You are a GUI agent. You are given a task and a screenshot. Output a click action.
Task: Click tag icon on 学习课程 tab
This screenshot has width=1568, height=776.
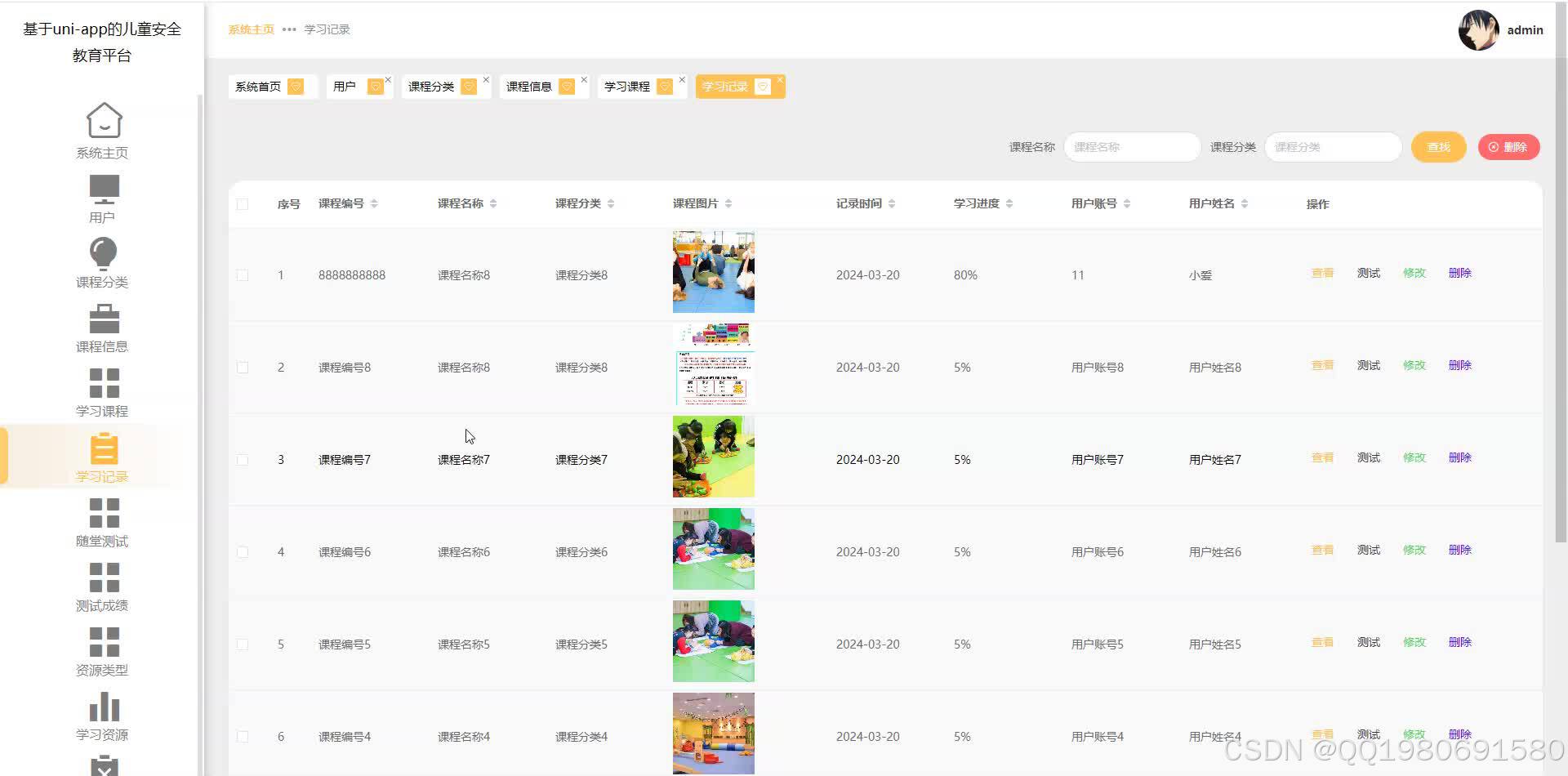tap(665, 87)
